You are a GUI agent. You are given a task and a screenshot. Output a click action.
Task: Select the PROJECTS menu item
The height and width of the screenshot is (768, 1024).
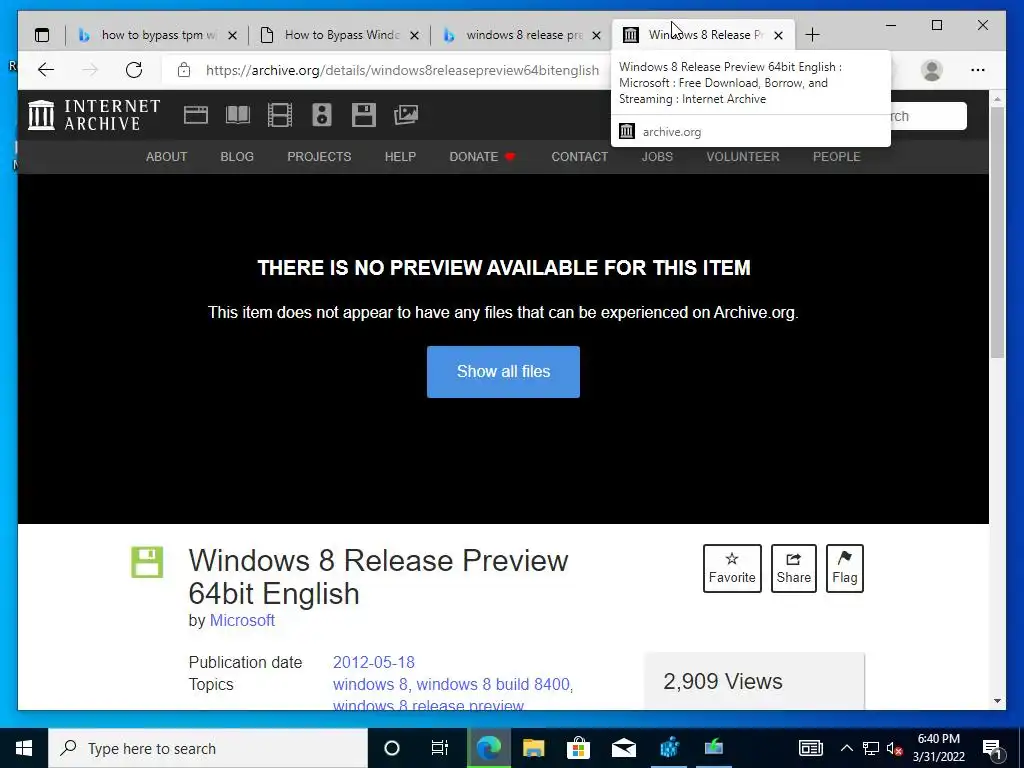coord(319,157)
